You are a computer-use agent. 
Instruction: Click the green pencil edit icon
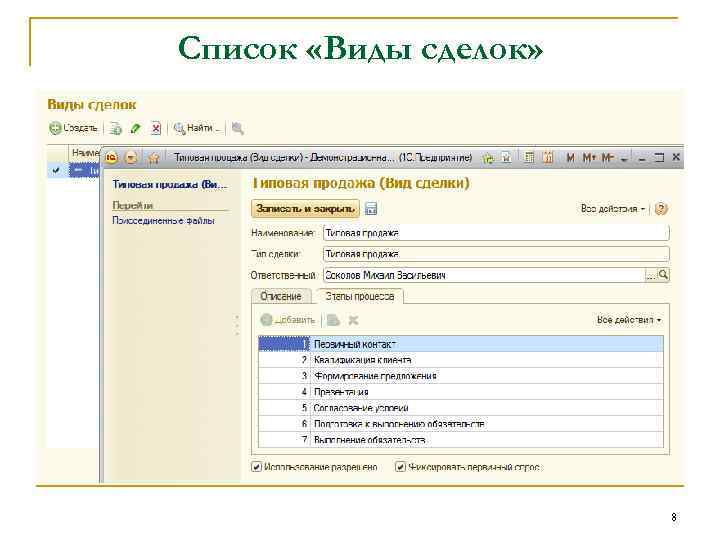click(x=135, y=129)
